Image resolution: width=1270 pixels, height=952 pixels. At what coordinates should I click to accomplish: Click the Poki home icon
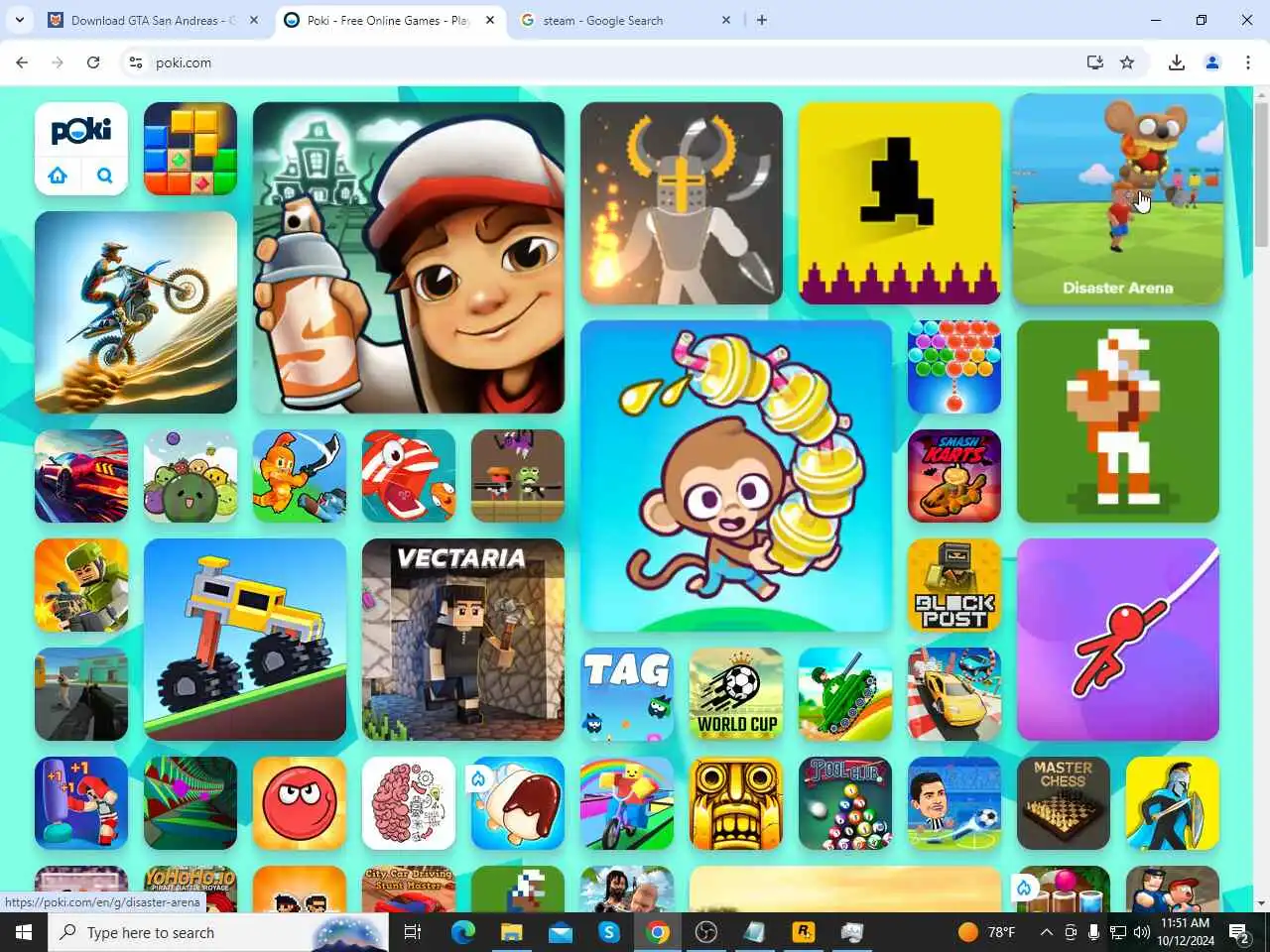click(x=58, y=176)
